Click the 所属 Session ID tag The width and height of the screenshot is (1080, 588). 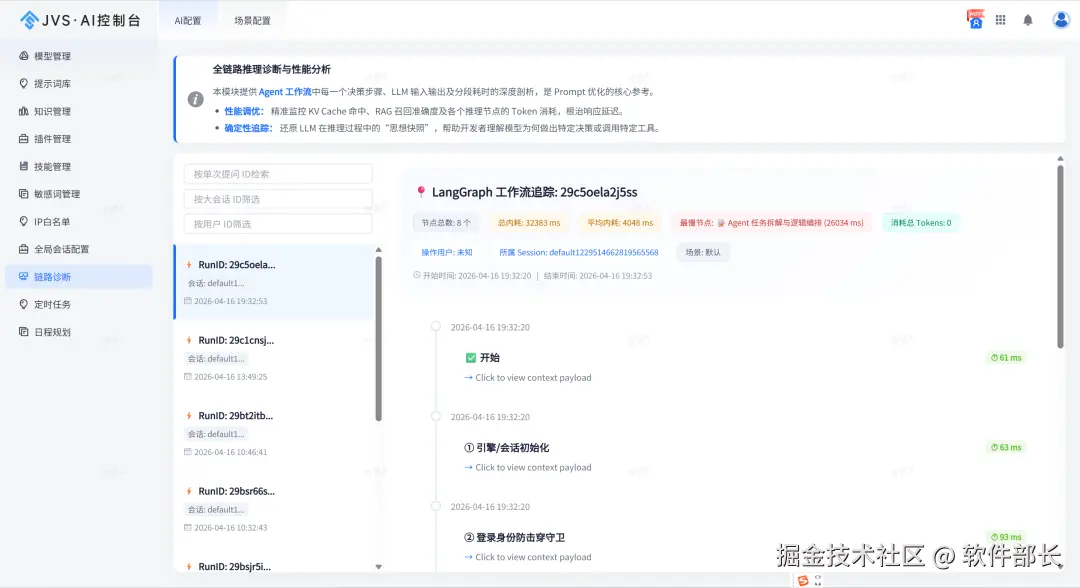pos(579,252)
